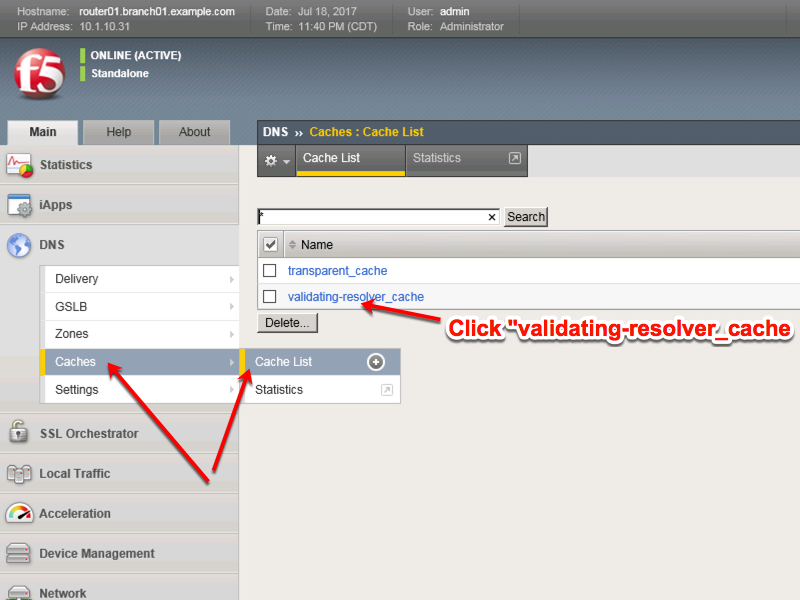
Task: Click pop-out icon on Statistics tab
Action: 515,158
